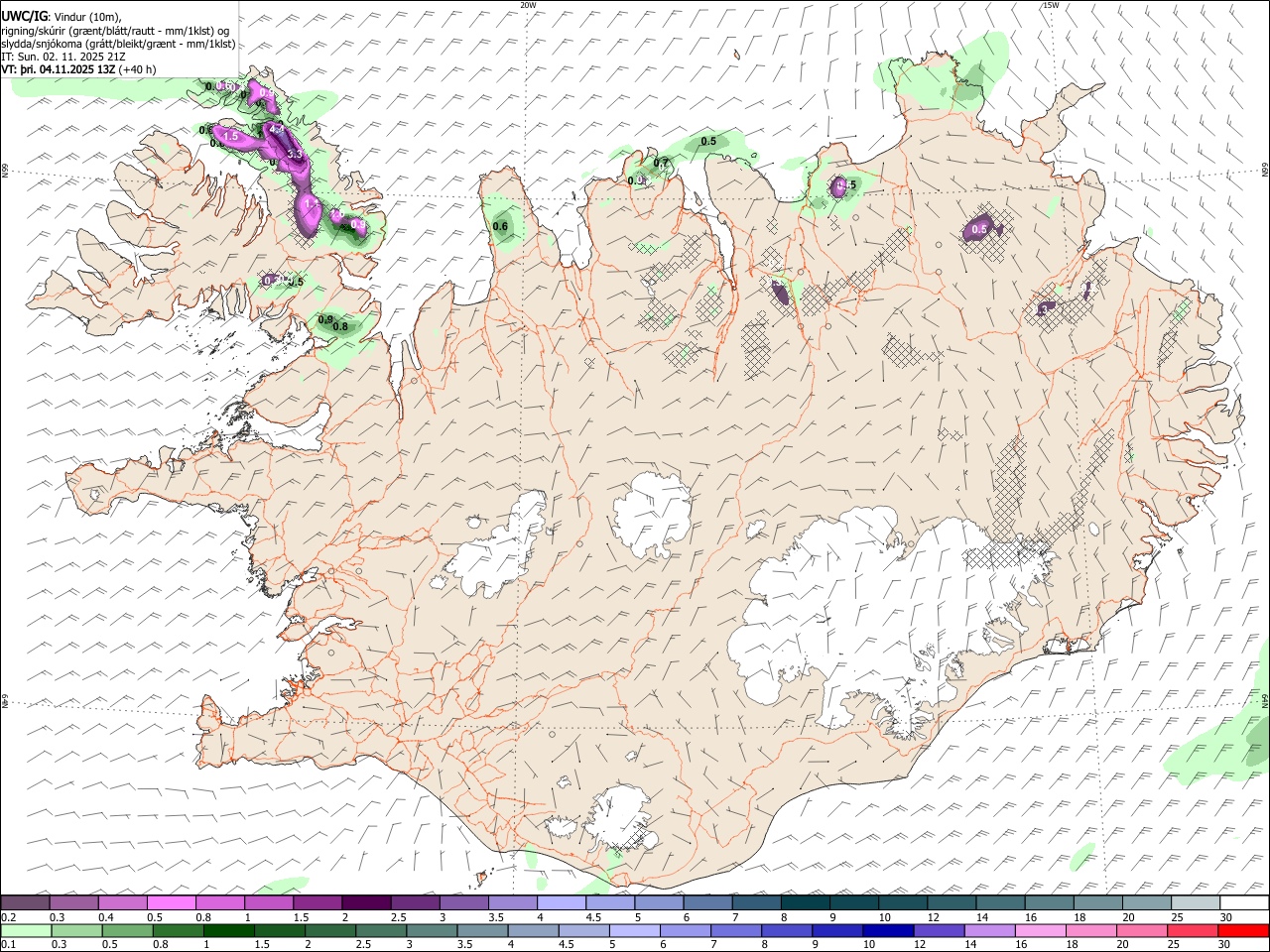
Task: Click the 0.7 precipitation value on north coast
Action: (661, 163)
